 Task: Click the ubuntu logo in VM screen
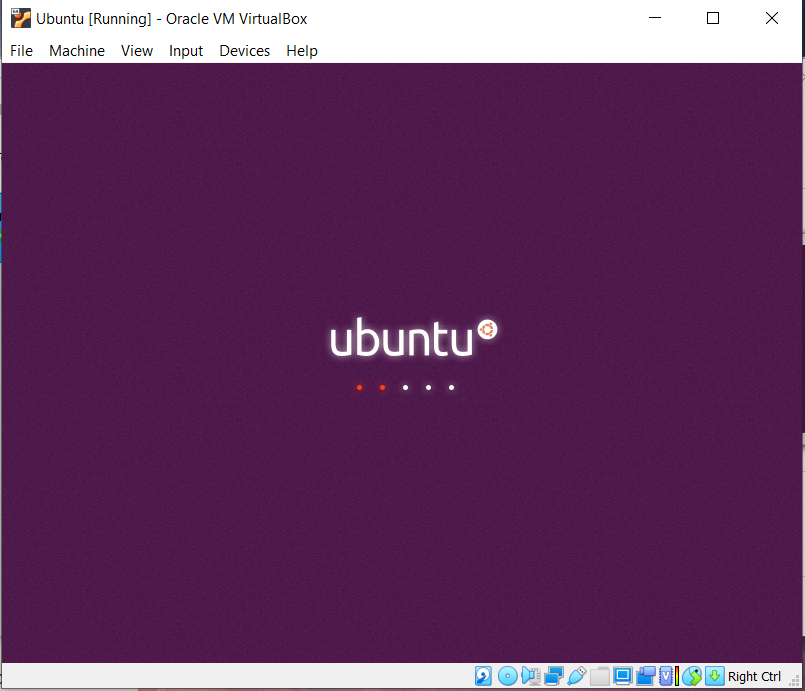click(x=413, y=337)
